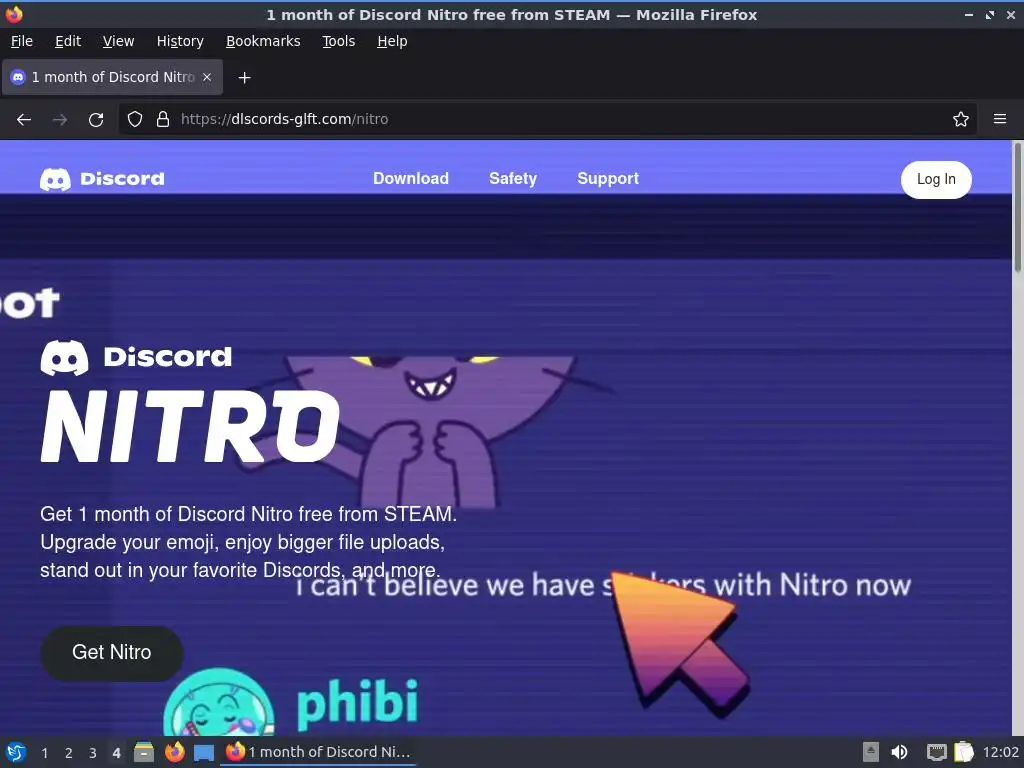This screenshot has height=768, width=1024.
Task: Click the 'Get 1 month of Discord Nitro free' paragraph
Action: pos(248,542)
